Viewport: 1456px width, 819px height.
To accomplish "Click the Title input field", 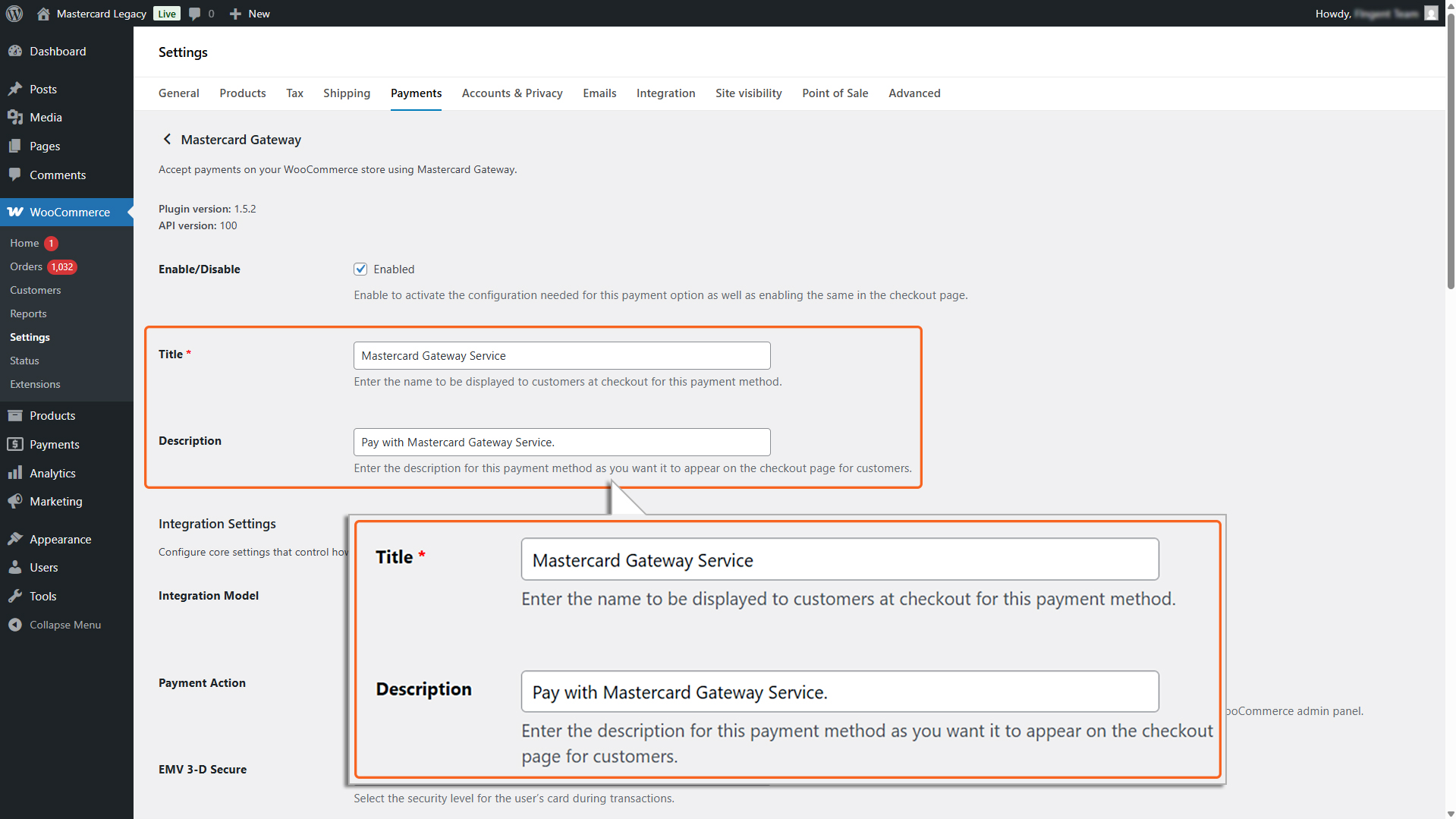I will click(561, 356).
